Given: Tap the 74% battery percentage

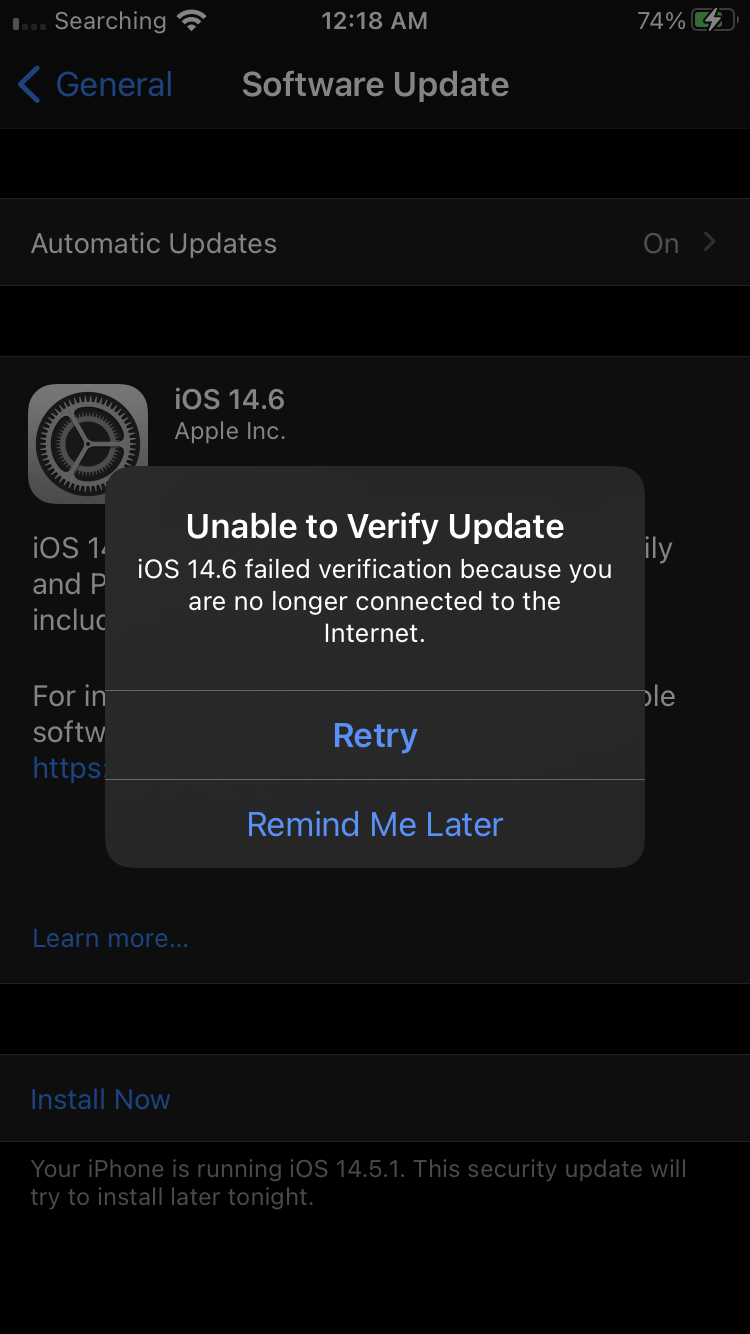Looking at the screenshot, I should (x=661, y=21).
